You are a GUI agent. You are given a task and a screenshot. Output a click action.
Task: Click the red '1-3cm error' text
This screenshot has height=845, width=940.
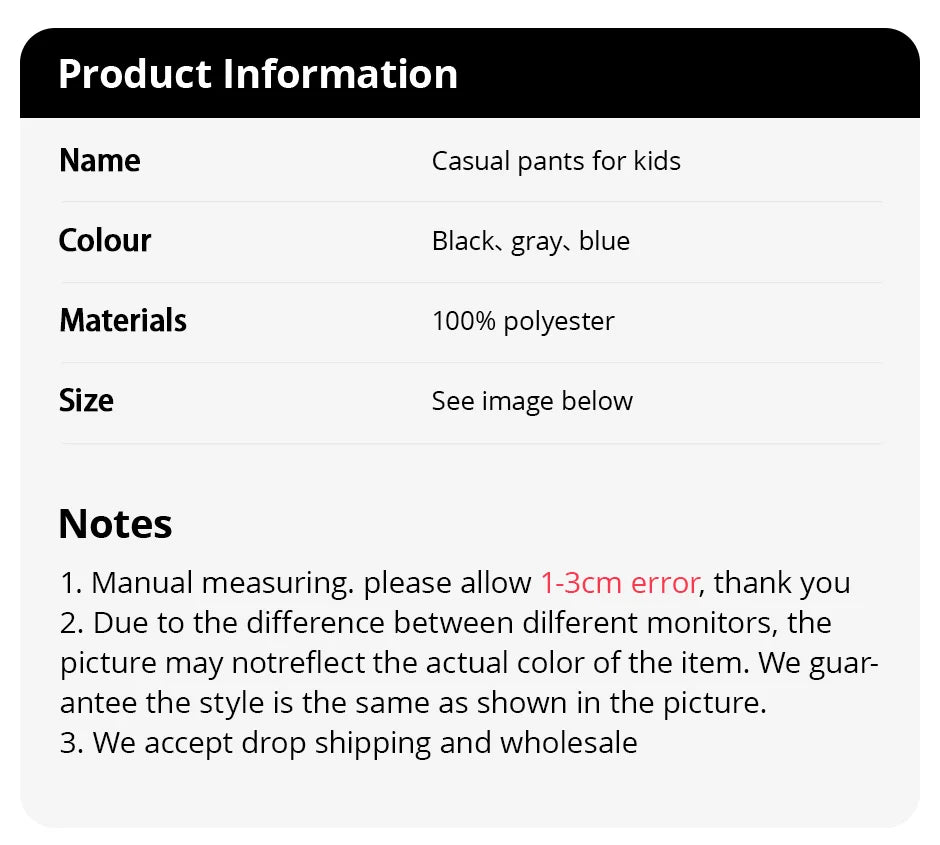coord(620,583)
